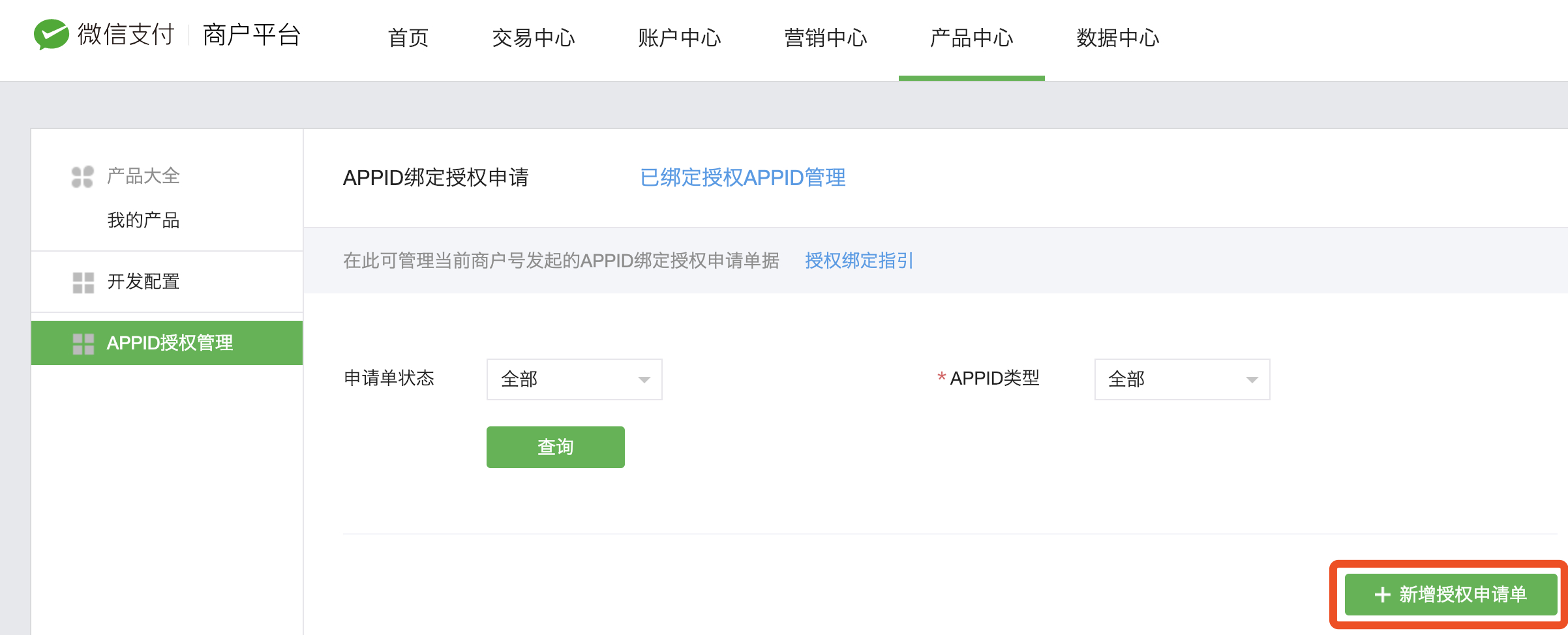Image resolution: width=1568 pixels, height=635 pixels.
Task: Click the red asterisk next to APPID类型
Action: [939, 378]
